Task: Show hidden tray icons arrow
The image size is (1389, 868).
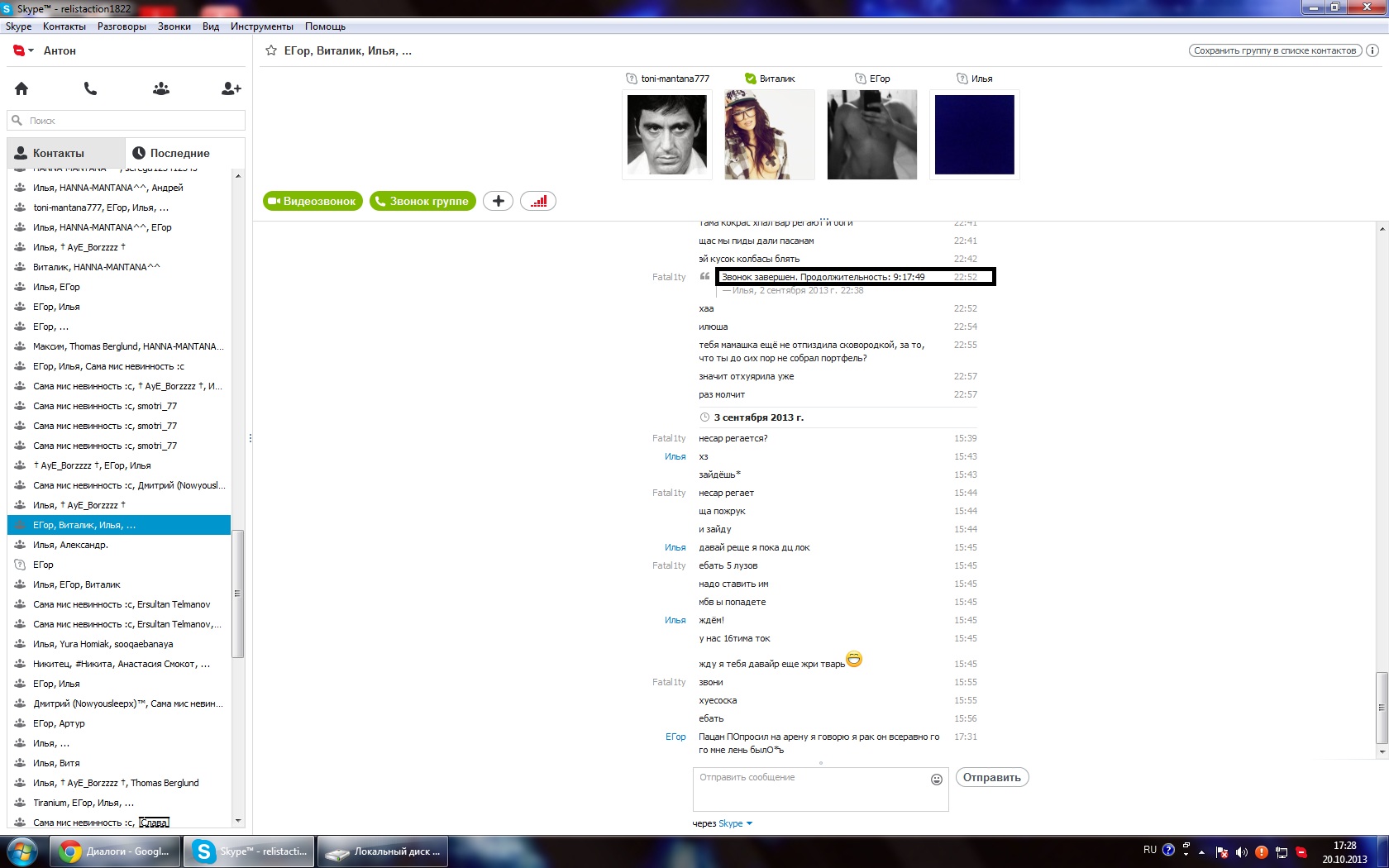Action: tap(1201, 852)
